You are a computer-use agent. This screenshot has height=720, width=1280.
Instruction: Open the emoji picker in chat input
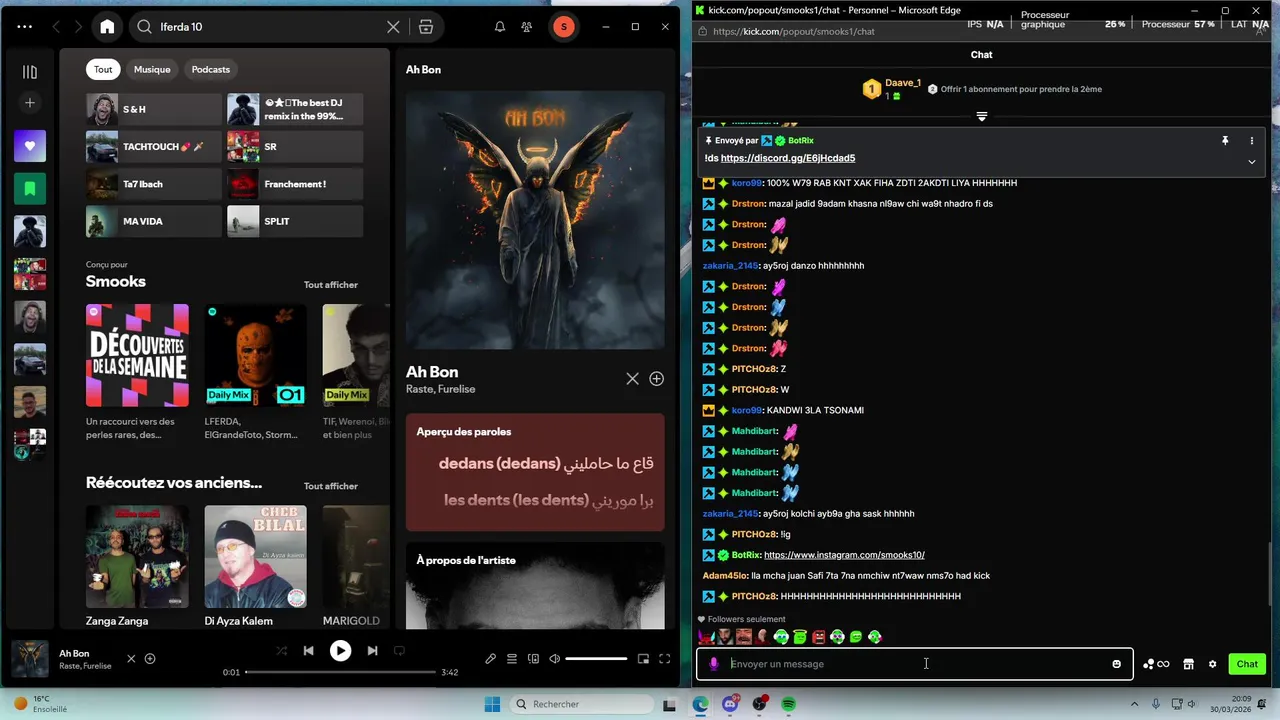click(x=1117, y=664)
